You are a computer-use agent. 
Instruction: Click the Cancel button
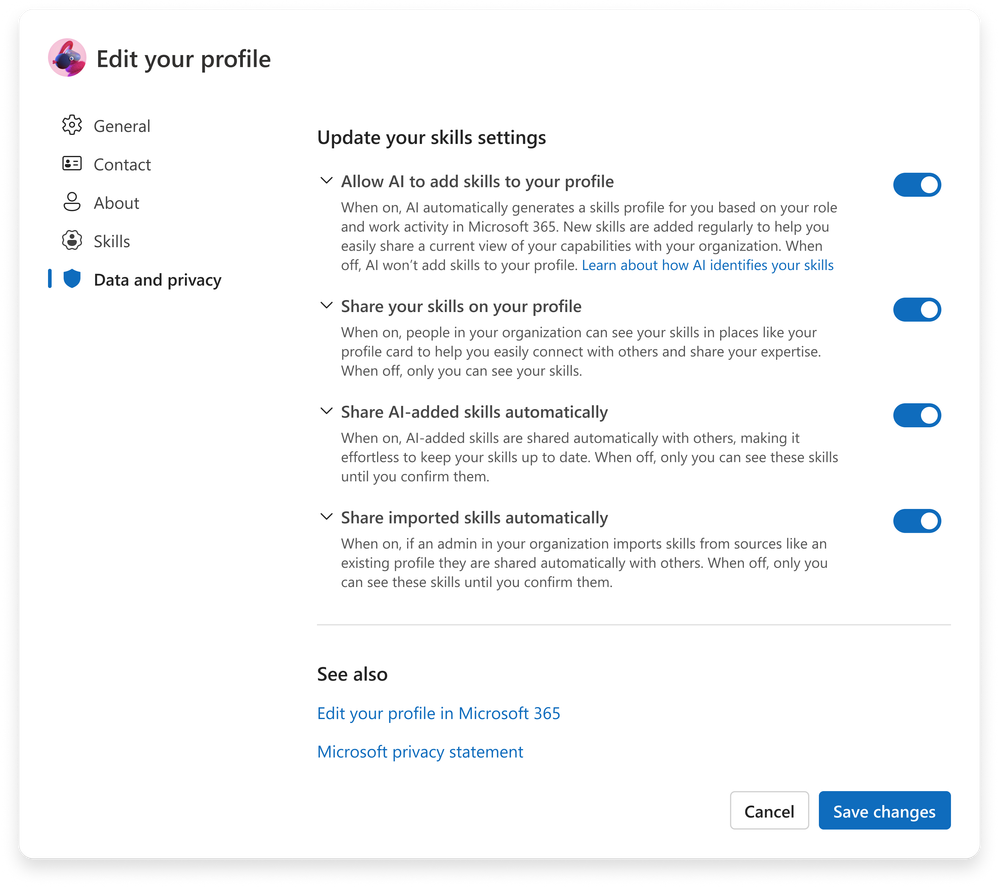coord(769,811)
